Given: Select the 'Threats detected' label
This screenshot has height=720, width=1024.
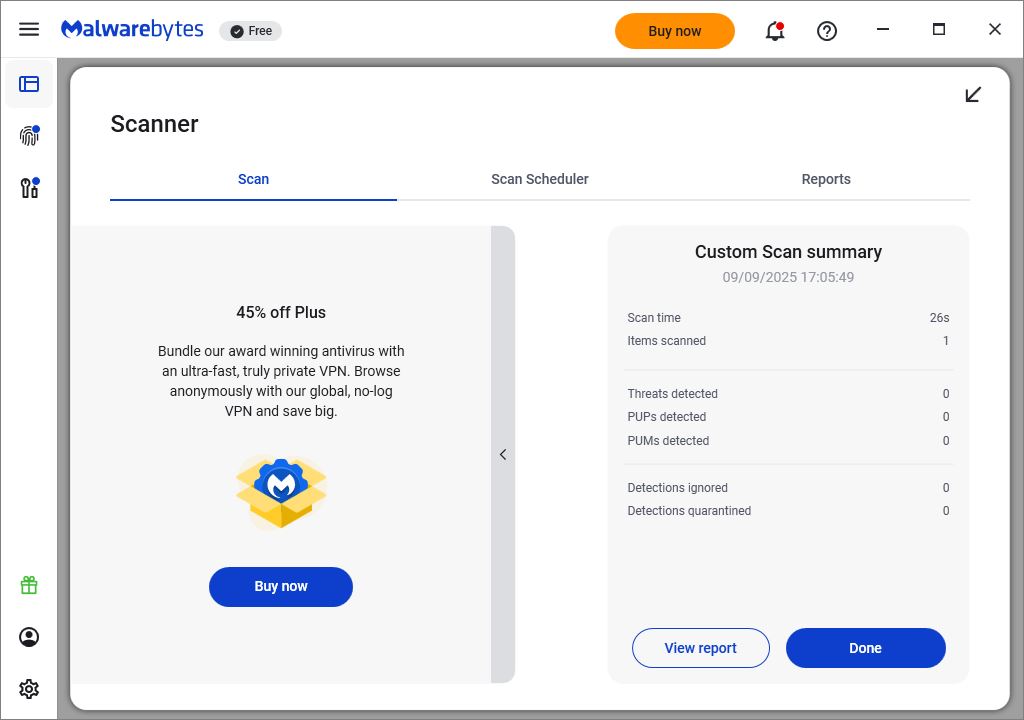Looking at the screenshot, I should point(673,393).
